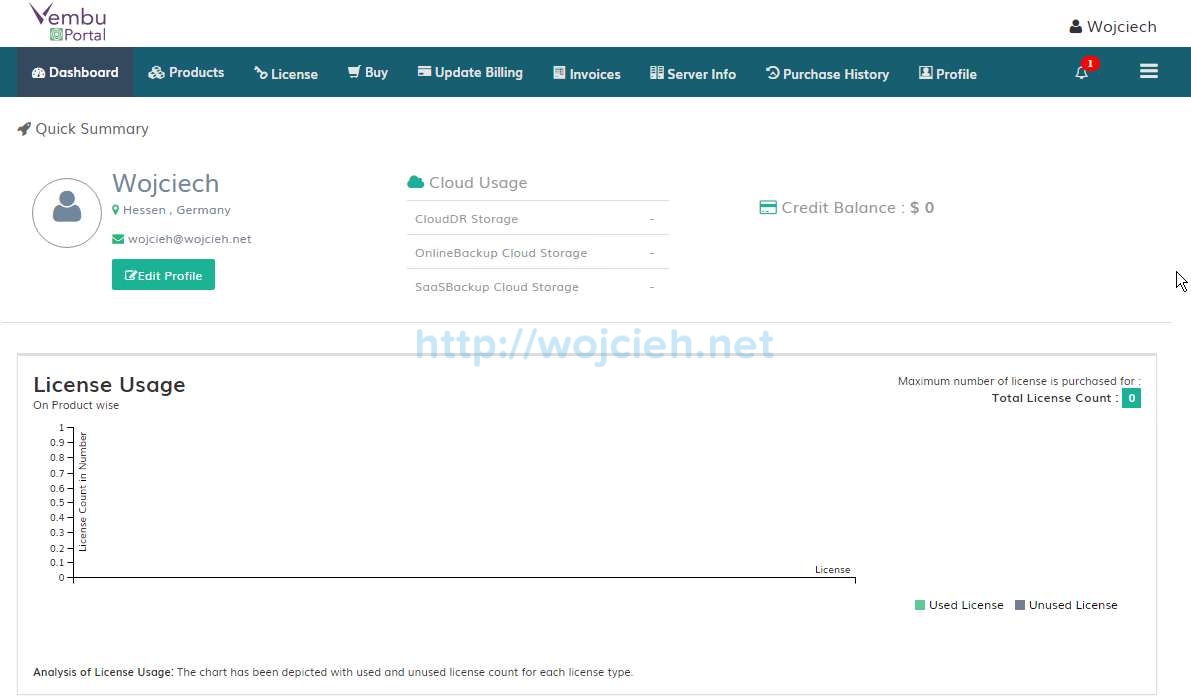
Task: Open the hamburger menu icon
Action: pos(1148,71)
